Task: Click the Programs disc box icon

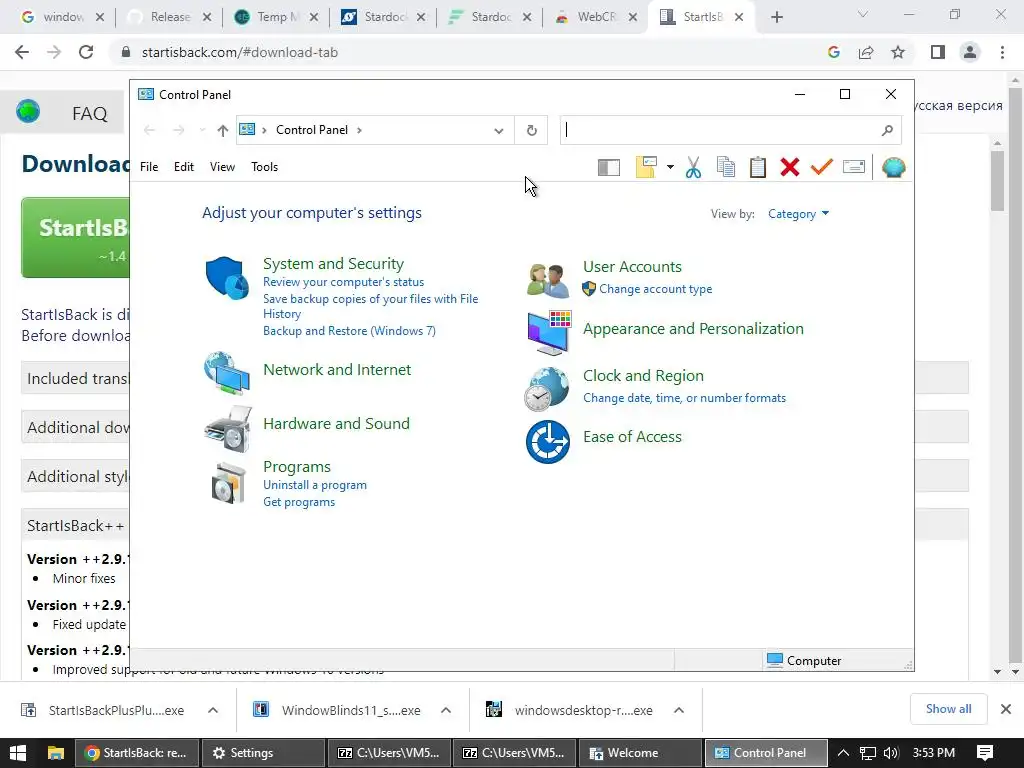Action: (228, 483)
